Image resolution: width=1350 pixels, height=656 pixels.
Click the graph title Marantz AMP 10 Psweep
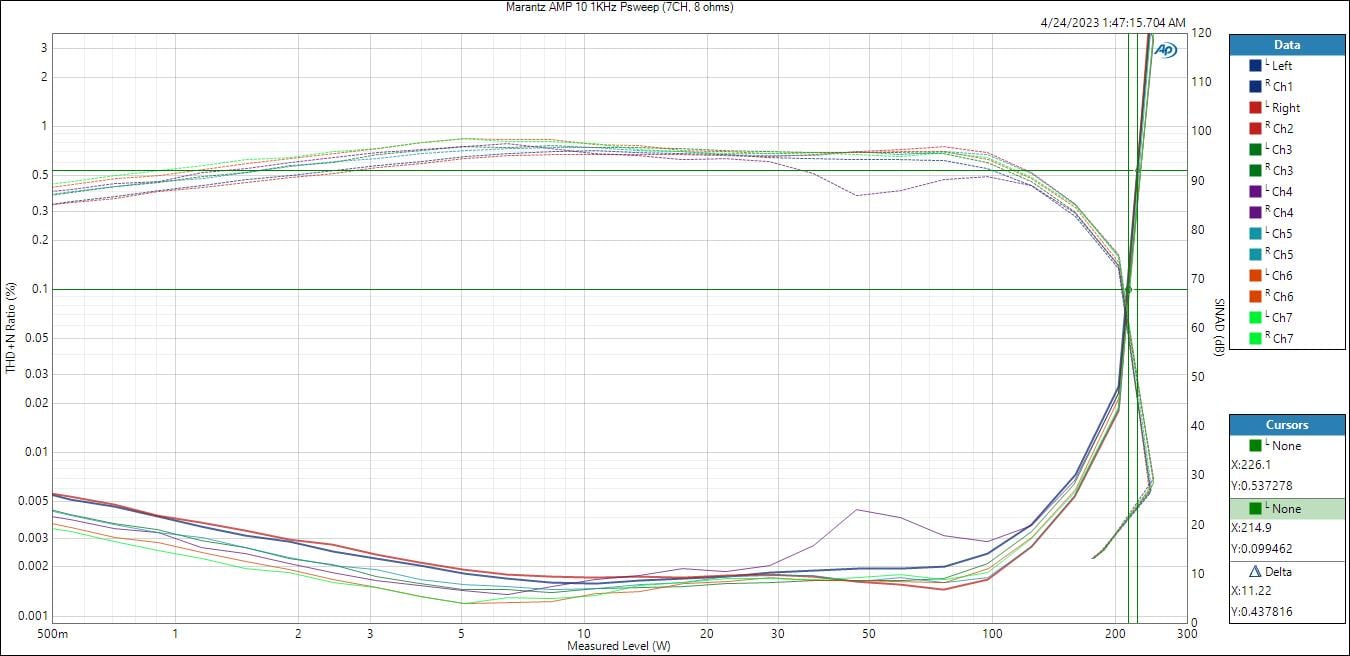620,7
